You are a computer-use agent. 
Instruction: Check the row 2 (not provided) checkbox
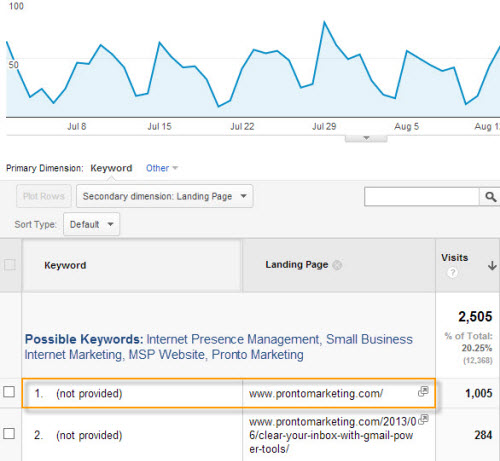coord(9,434)
